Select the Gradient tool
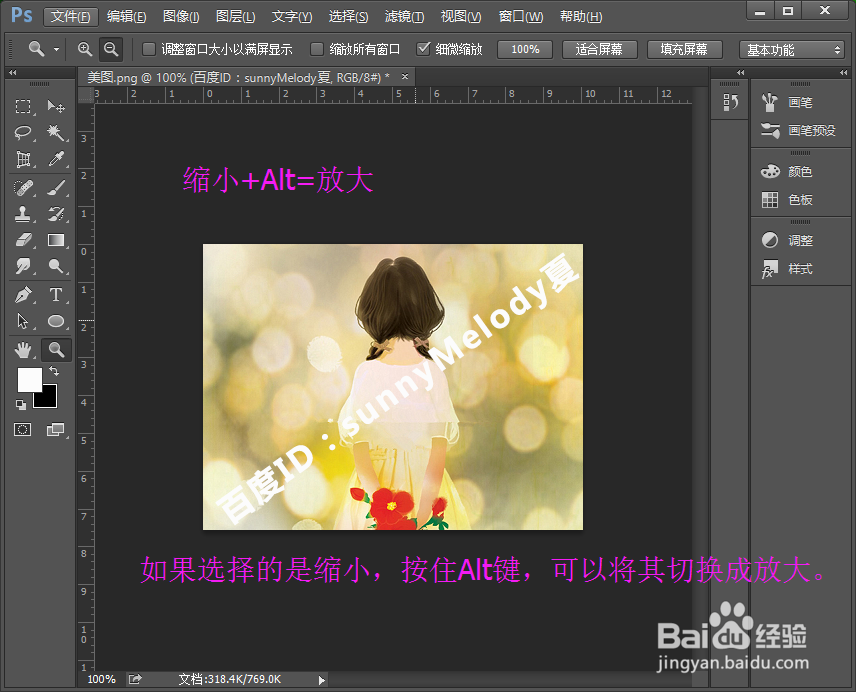Screen dimensions: 856x692 [x=56, y=240]
